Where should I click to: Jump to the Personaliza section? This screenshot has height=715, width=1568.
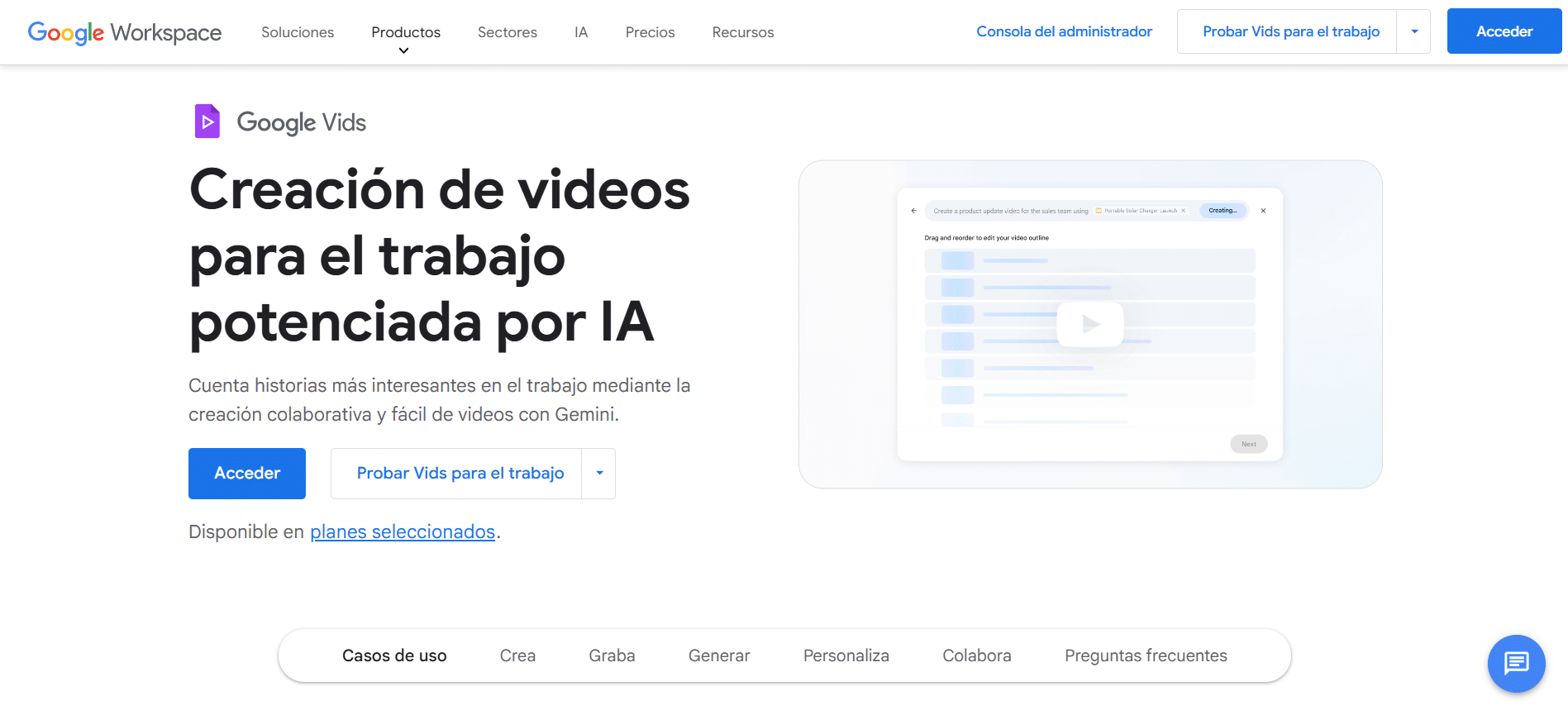pyautogui.click(x=846, y=655)
